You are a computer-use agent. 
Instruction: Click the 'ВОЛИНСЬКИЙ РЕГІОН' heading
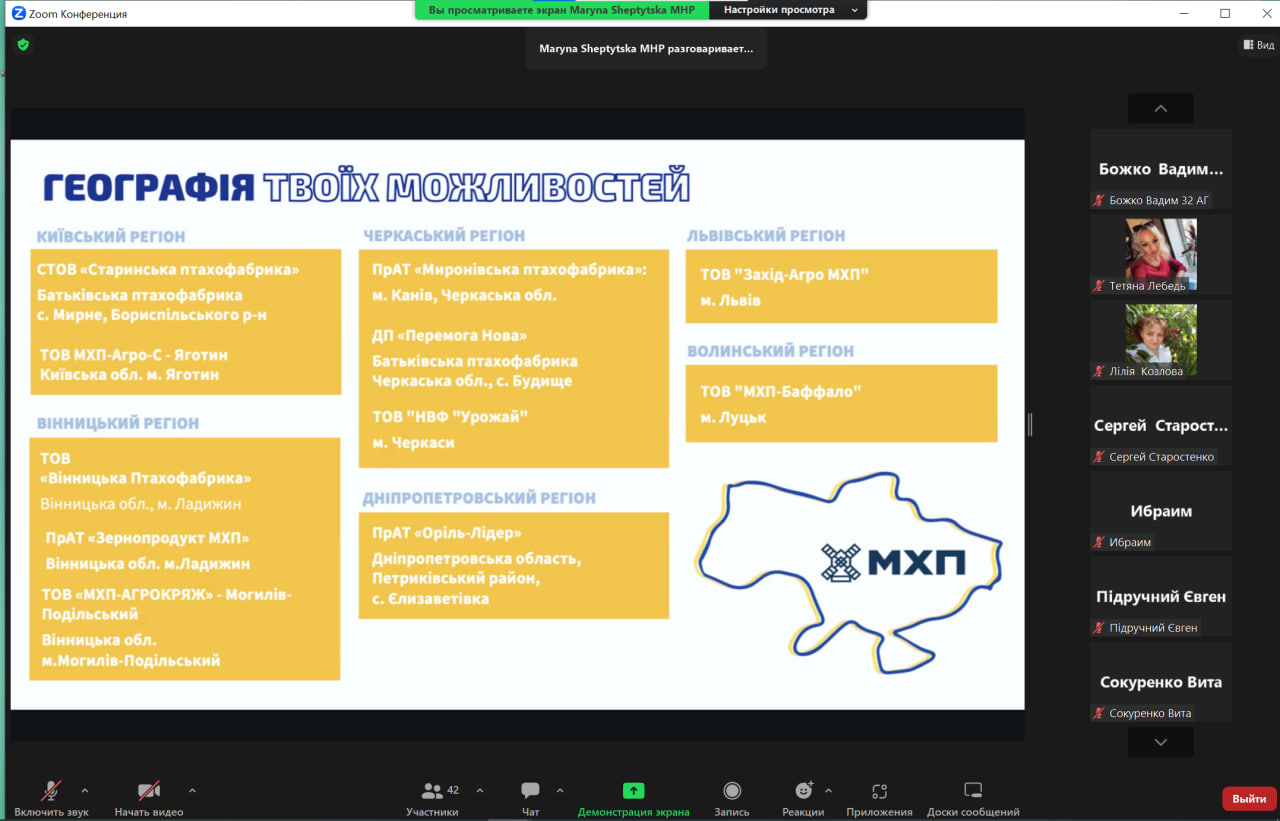pos(770,351)
